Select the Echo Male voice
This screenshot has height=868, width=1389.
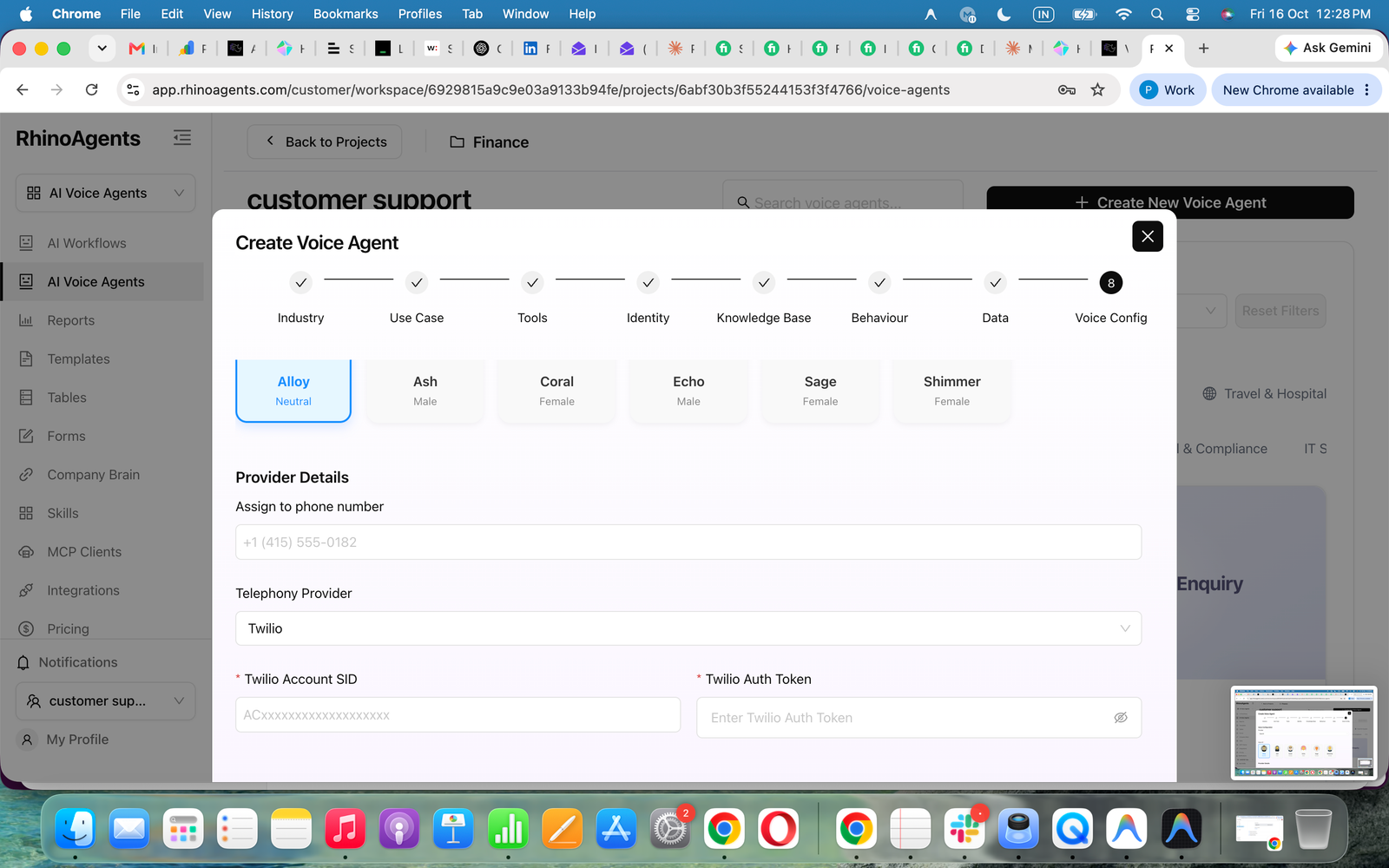tap(688, 391)
